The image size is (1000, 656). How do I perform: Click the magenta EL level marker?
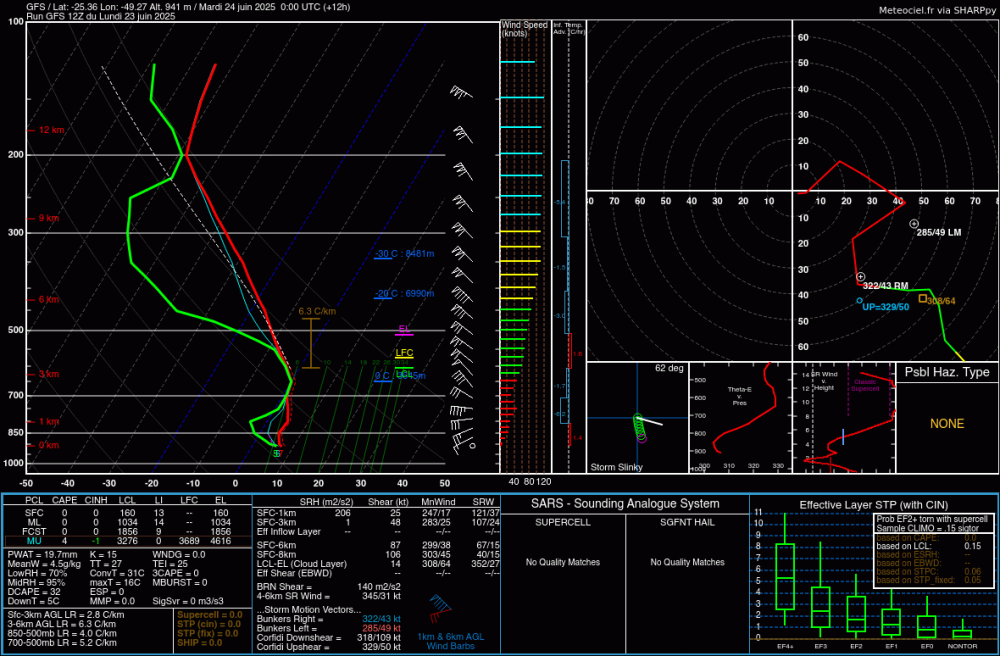click(x=404, y=329)
